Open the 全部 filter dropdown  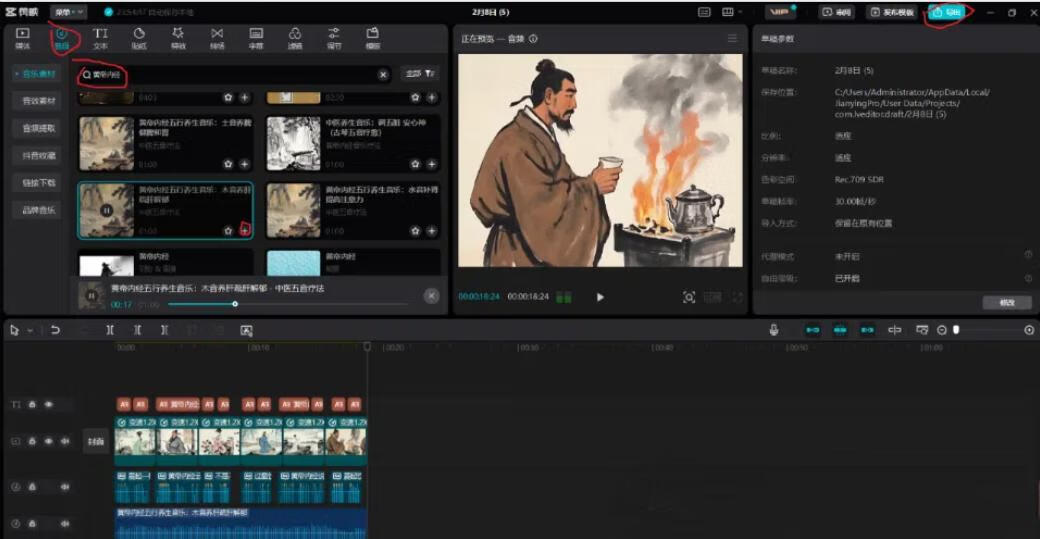(x=420, y=74)
